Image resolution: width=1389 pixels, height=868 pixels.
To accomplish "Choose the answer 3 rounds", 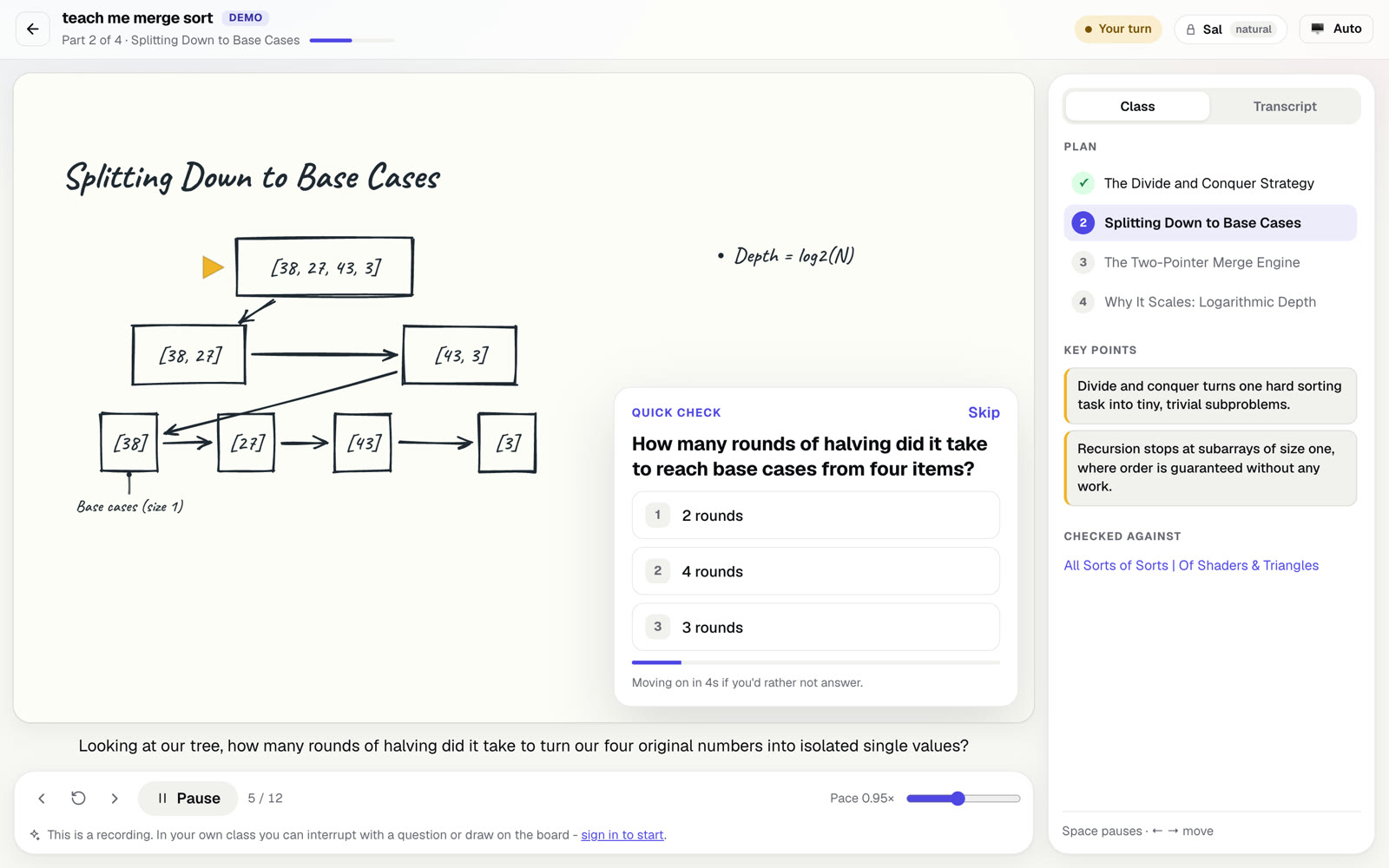I will pyautogui.click(x=815, y=628).
